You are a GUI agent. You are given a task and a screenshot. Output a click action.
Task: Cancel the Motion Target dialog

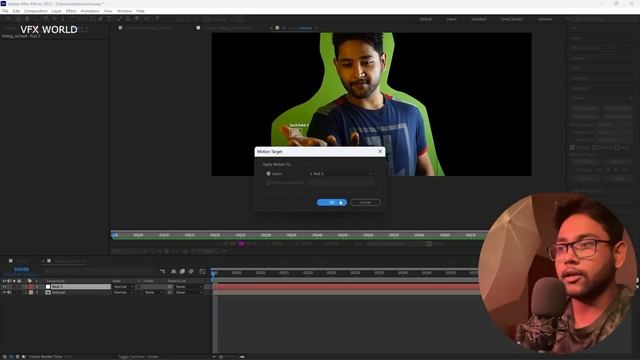(x=365, y=202)
